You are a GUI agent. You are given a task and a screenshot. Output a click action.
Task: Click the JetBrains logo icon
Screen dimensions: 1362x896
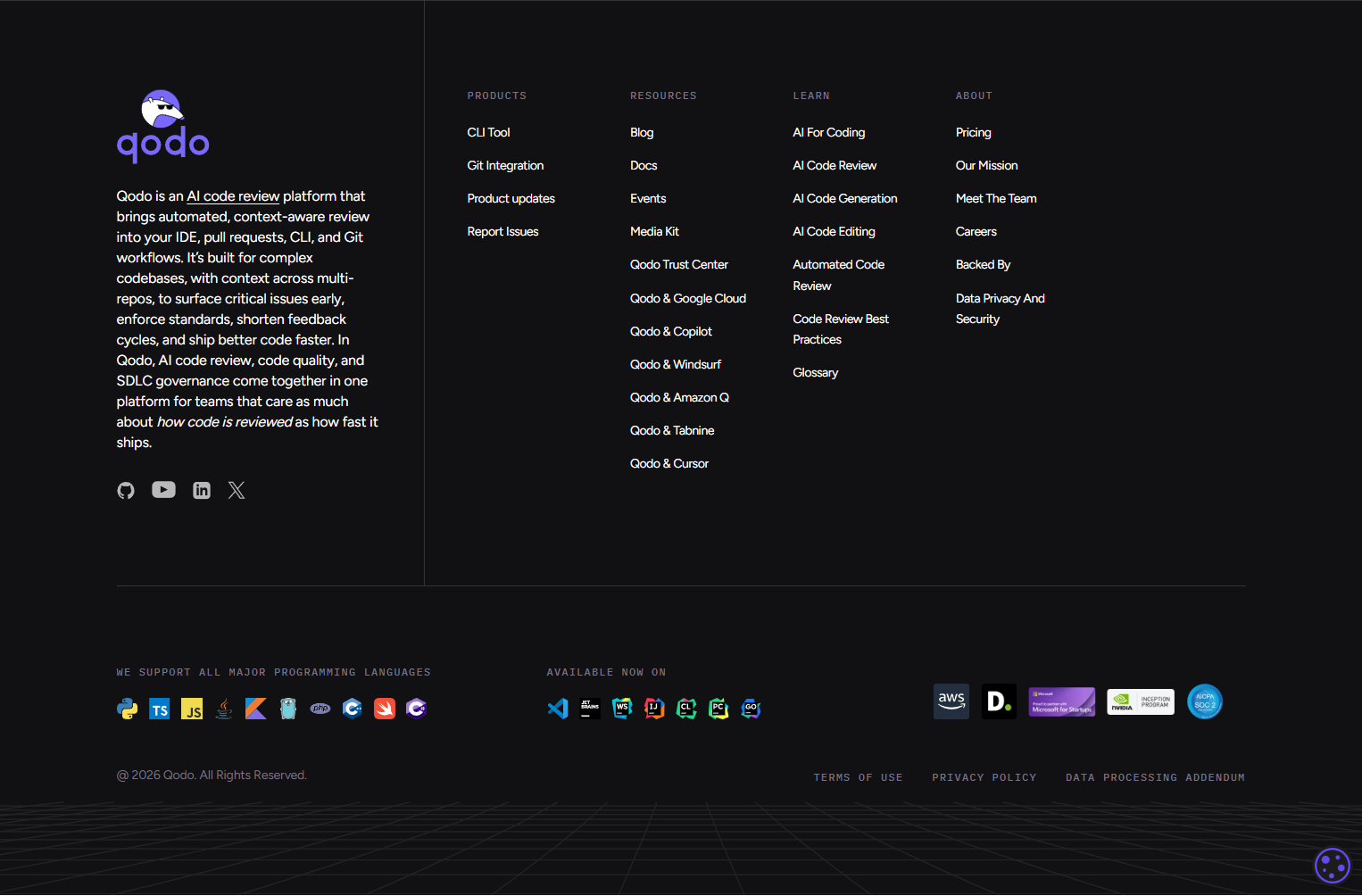coord(590,709)
